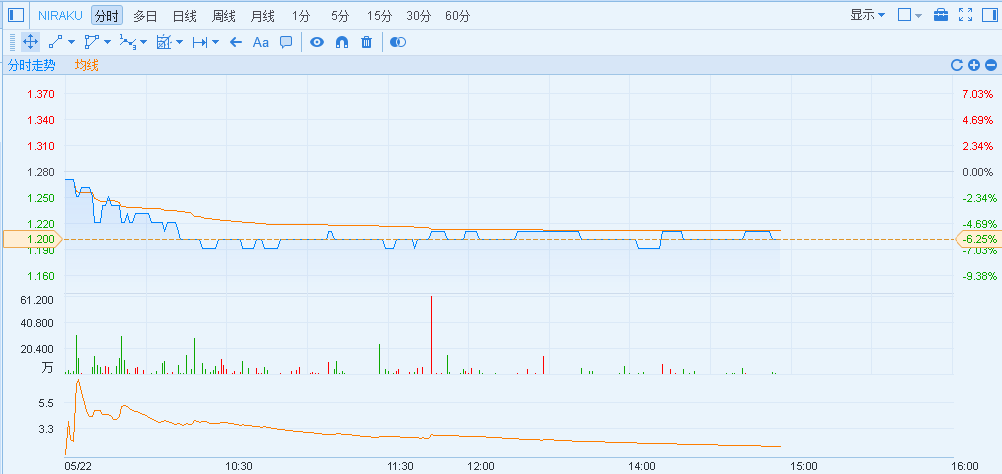Enter fullscreen with the expand icon
Screen dimensions: 1002x474
tap(966, 15)
